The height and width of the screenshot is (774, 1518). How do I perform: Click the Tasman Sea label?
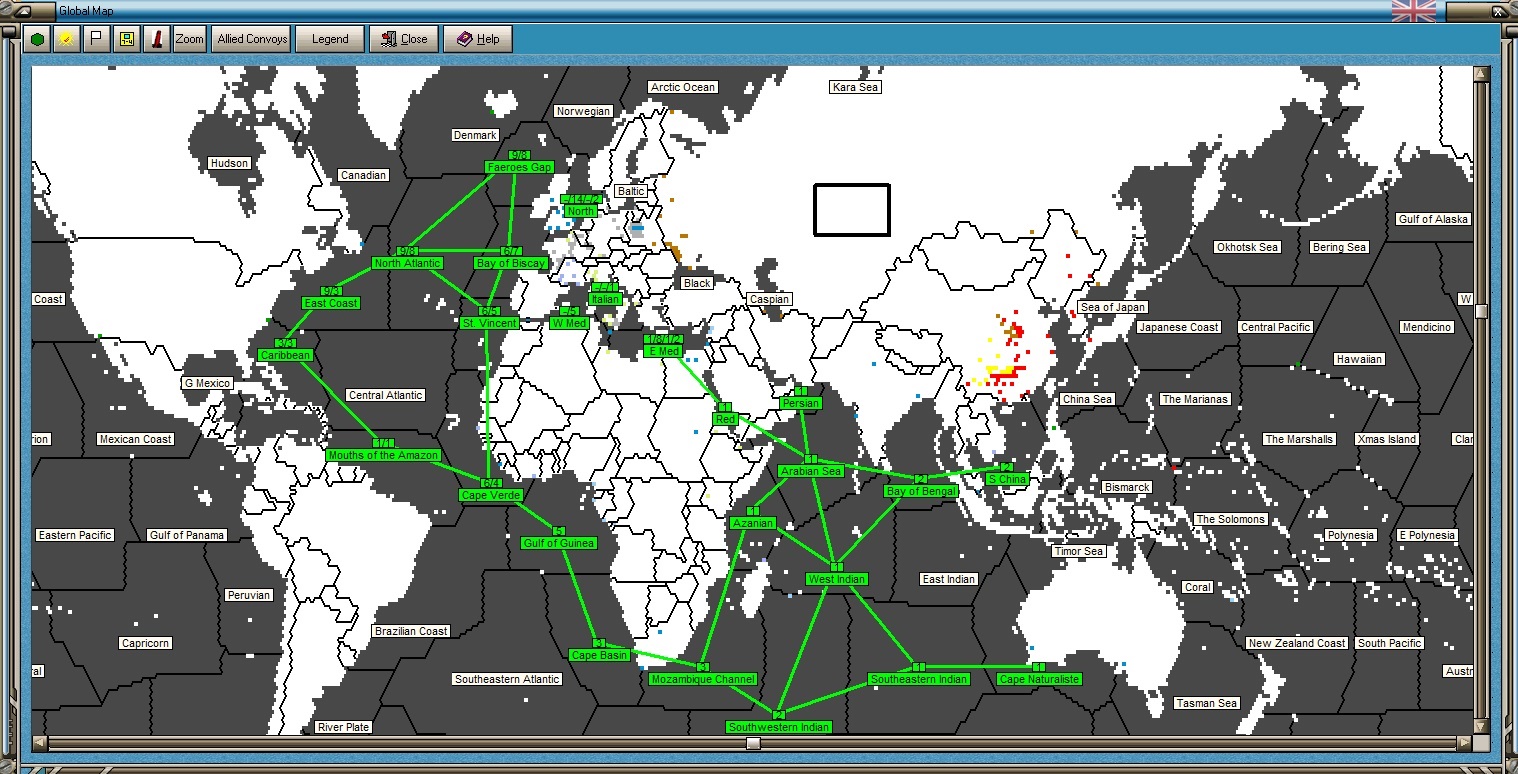1207,703
